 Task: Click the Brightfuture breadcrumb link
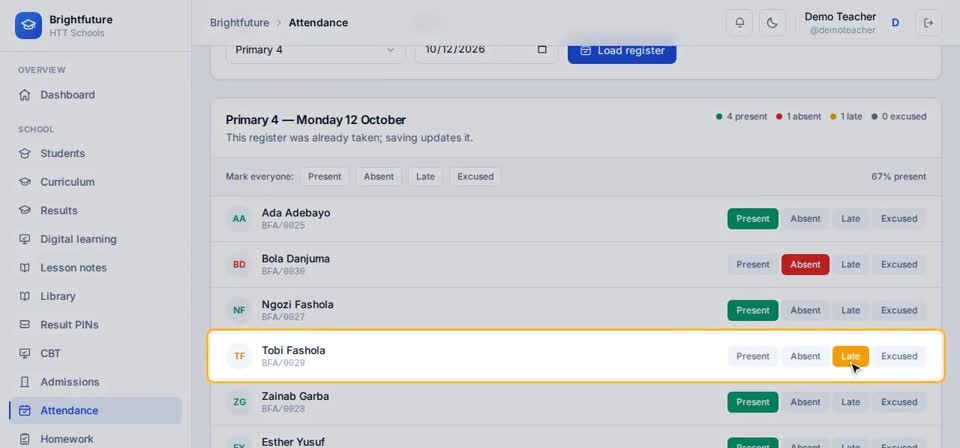[x=239, y=23]
